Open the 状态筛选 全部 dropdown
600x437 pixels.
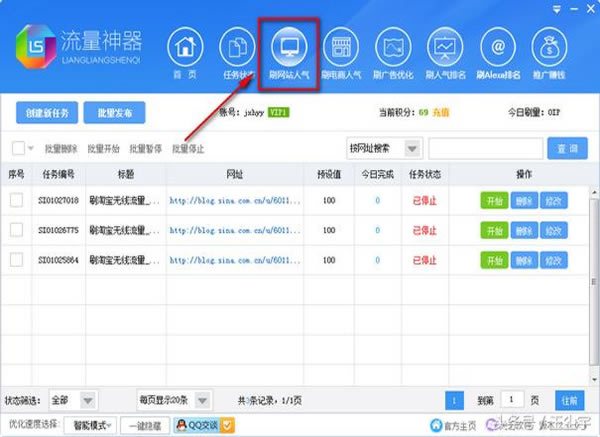[87, 400]
